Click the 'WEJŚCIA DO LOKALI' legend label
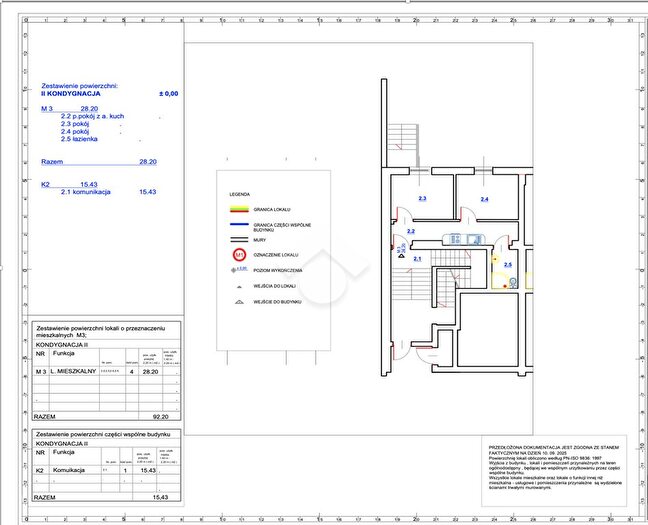The image size is (648, 525). 274,286
